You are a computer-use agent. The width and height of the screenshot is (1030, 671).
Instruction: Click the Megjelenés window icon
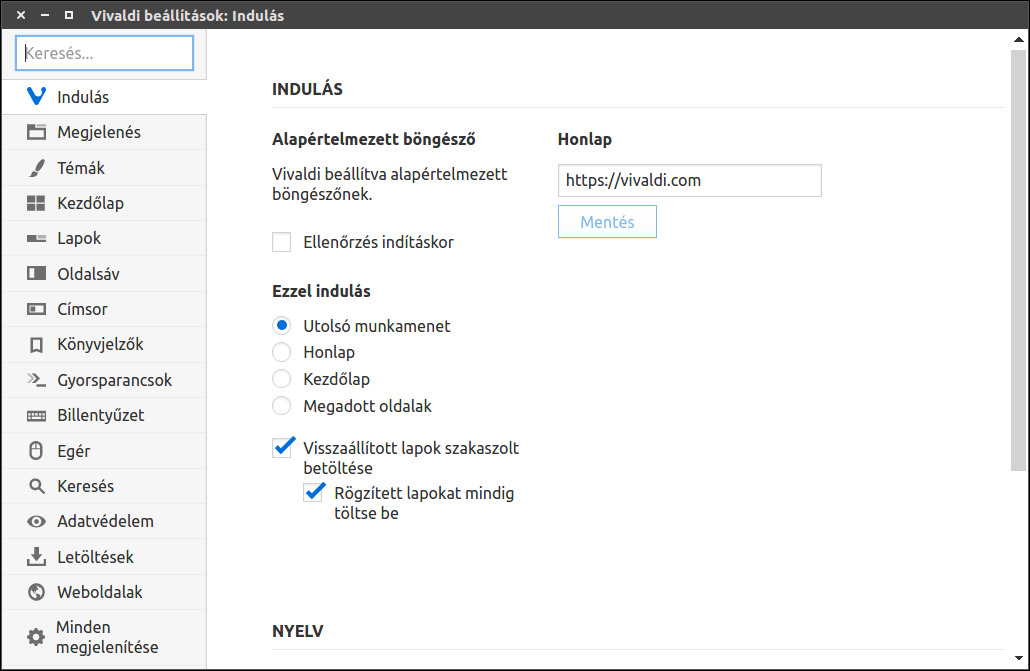pos(36,132)
